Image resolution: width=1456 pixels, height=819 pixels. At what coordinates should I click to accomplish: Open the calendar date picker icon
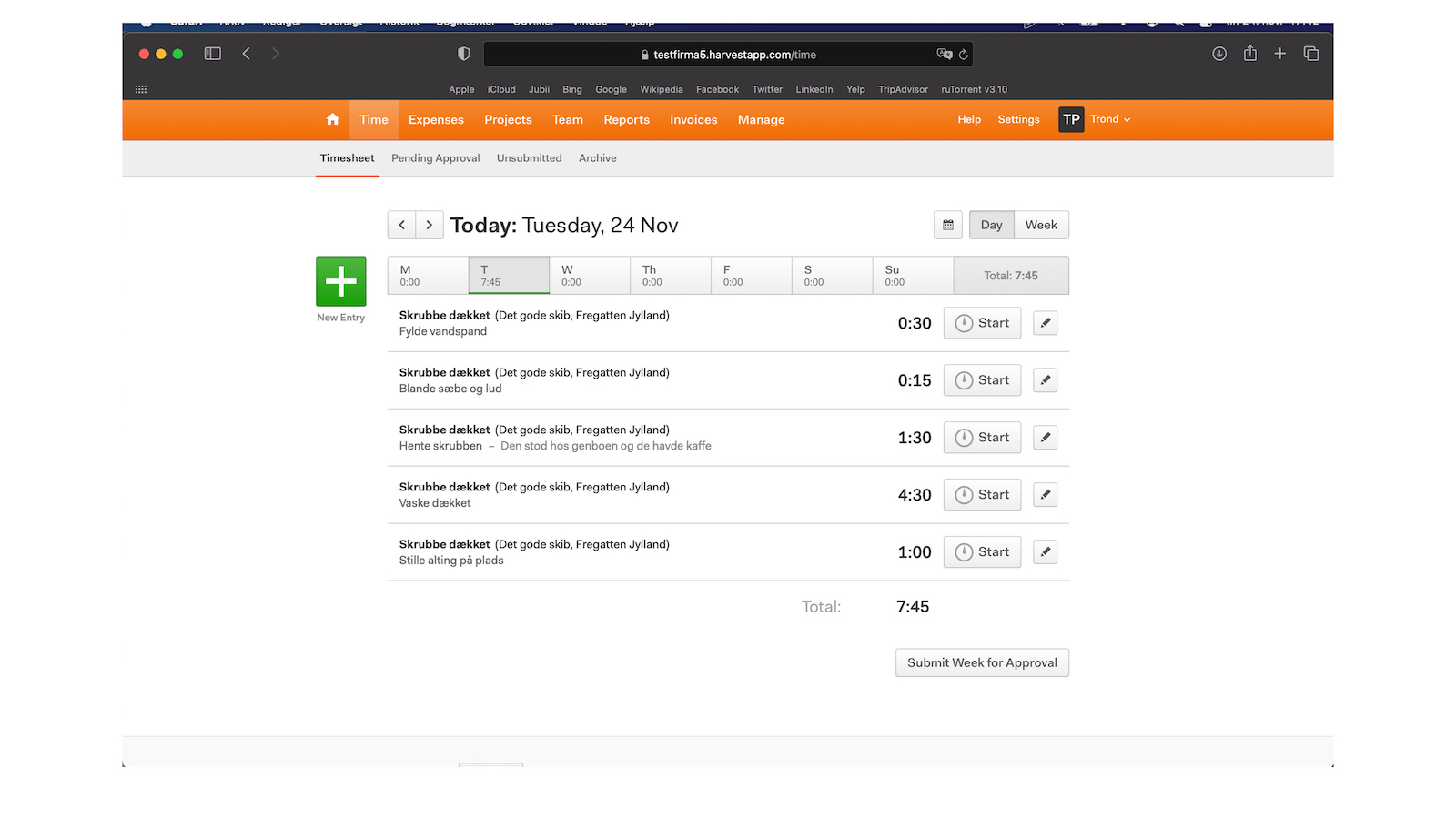click(947, 225)
